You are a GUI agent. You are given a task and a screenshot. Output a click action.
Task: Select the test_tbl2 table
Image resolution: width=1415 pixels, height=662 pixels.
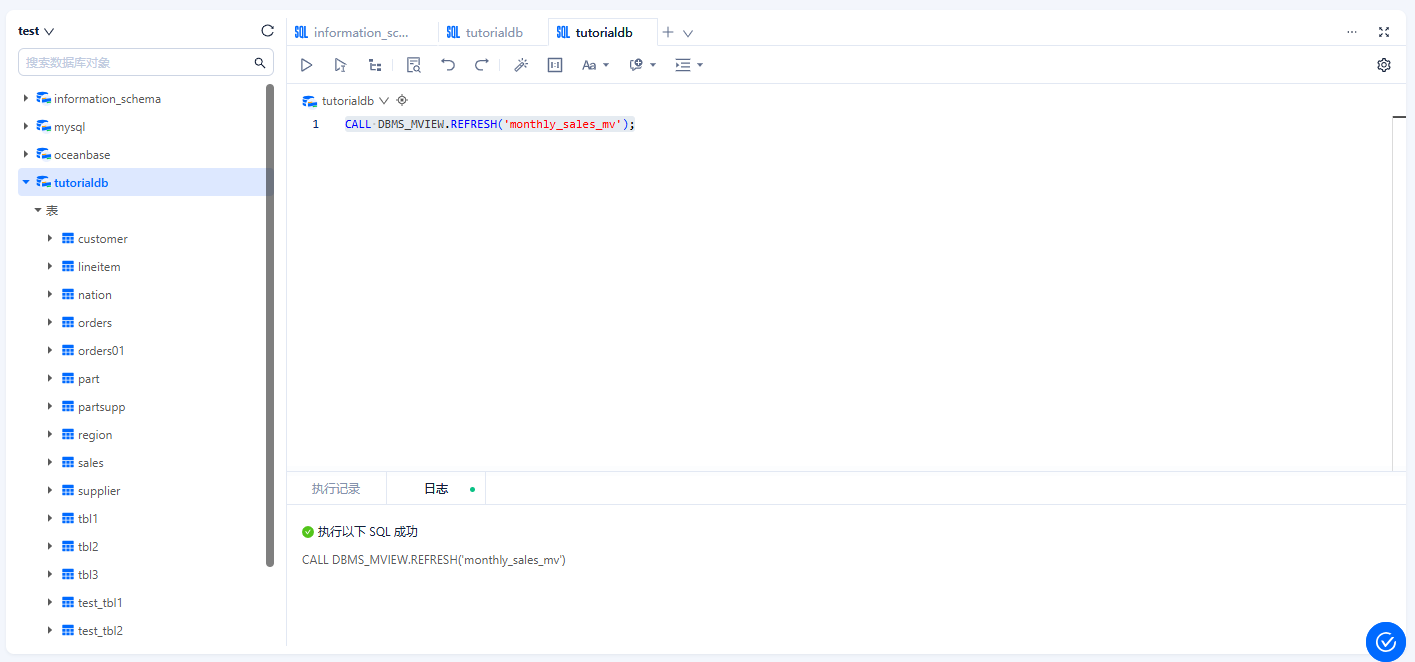100,631
